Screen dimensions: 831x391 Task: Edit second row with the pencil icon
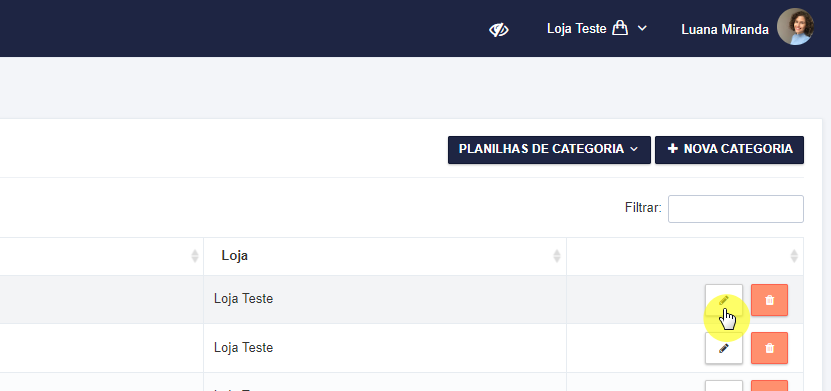pyautogui.click(x=724, y=348)
